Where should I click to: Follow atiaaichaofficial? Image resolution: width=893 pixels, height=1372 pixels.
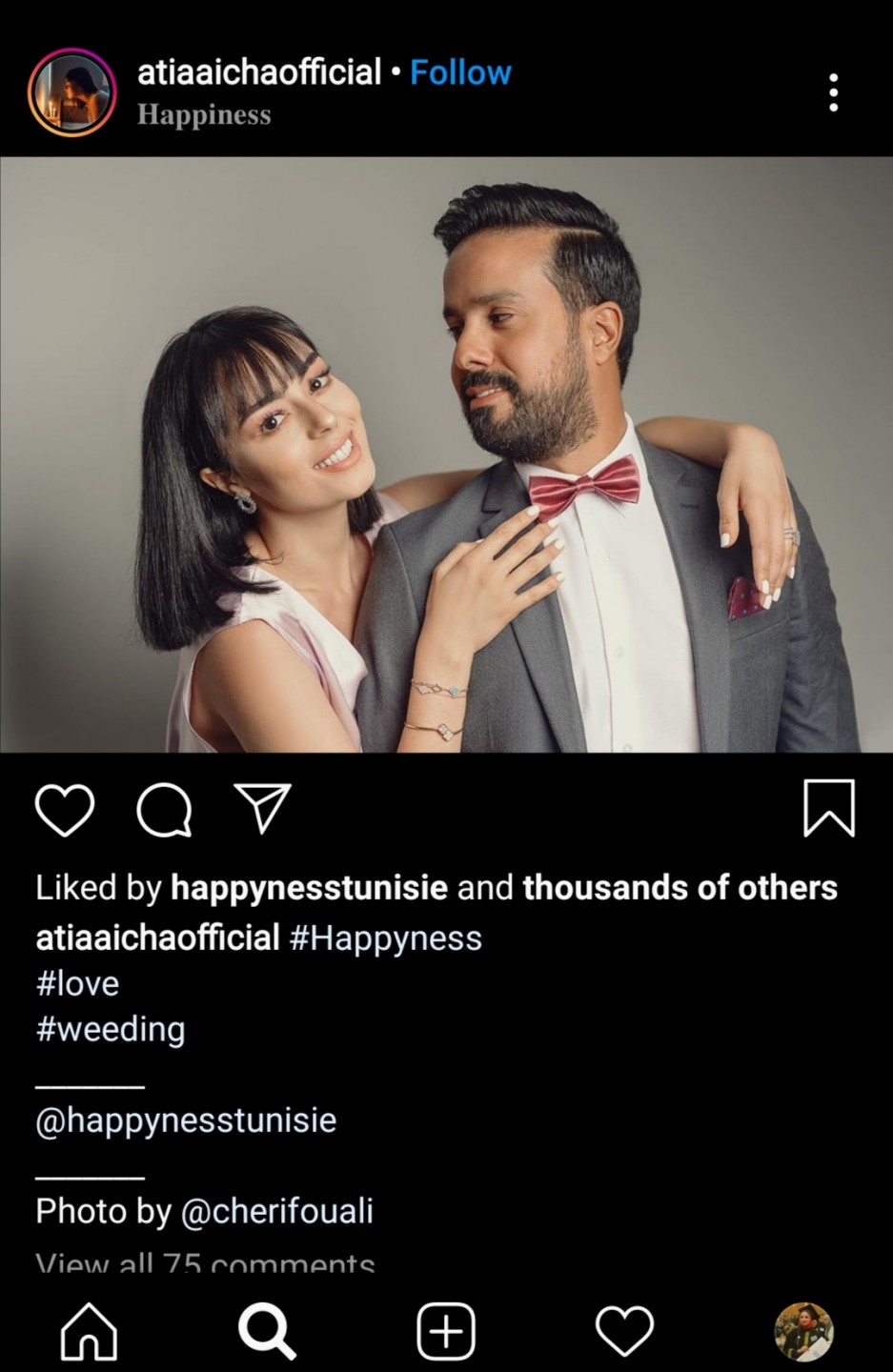[460, 72]
